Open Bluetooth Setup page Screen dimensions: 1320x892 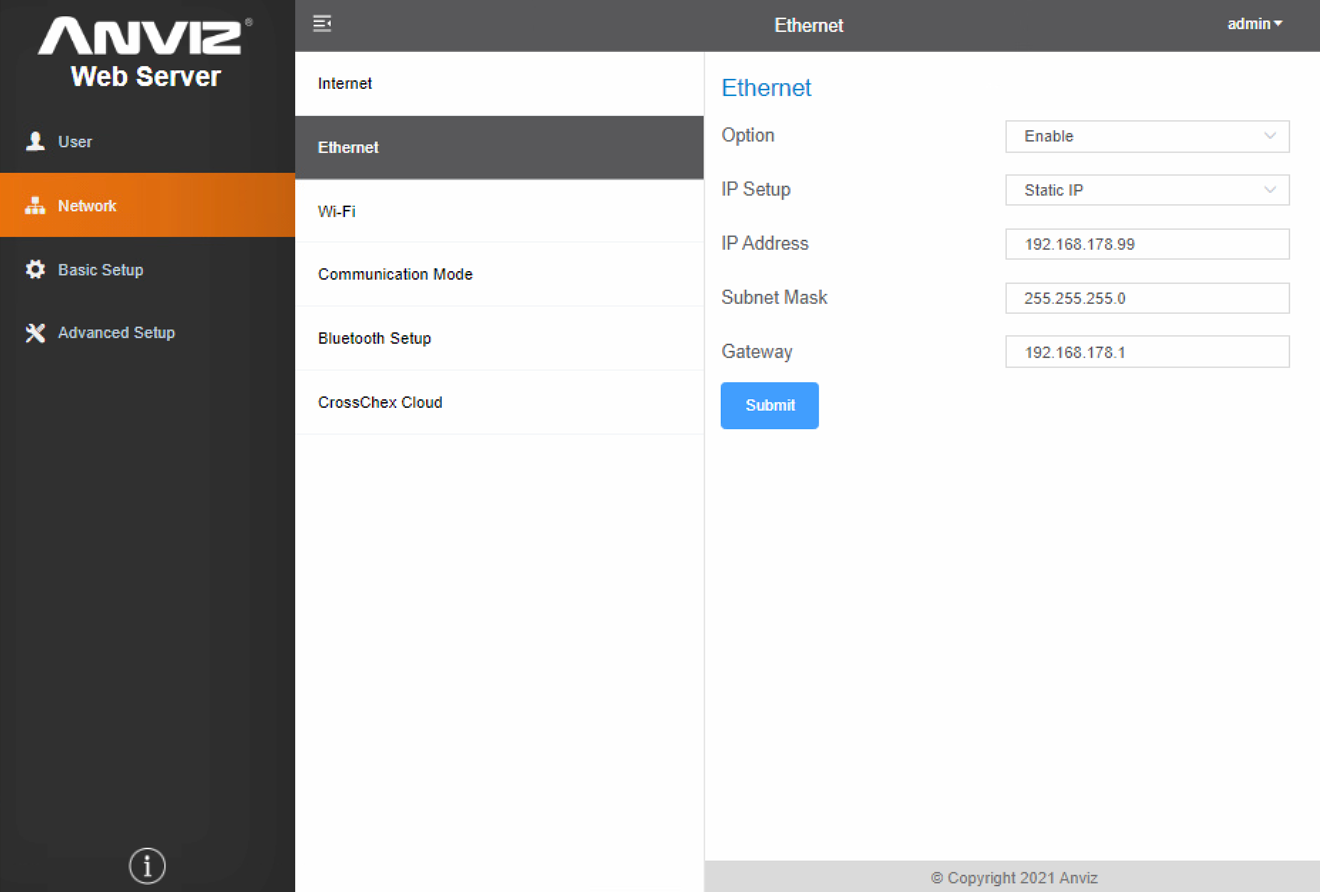[x=374, y=338]
